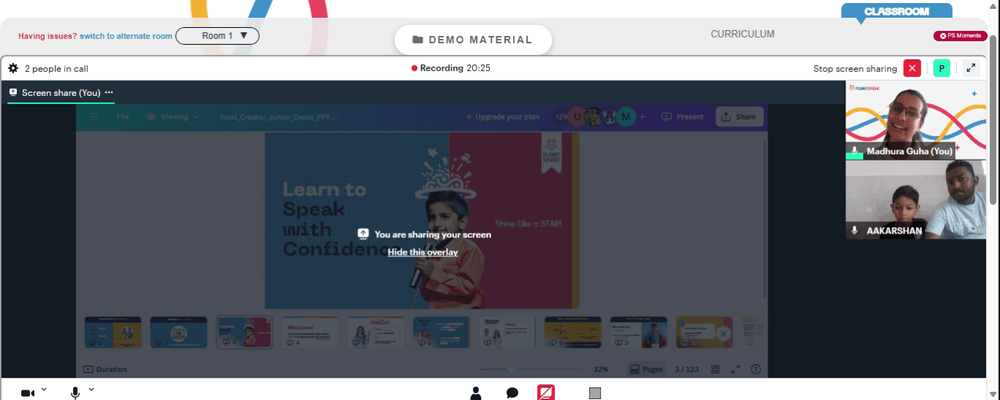Select slide thumbnail 7
The height and width of the screenshot is (400, 1000).
[507, 332]
